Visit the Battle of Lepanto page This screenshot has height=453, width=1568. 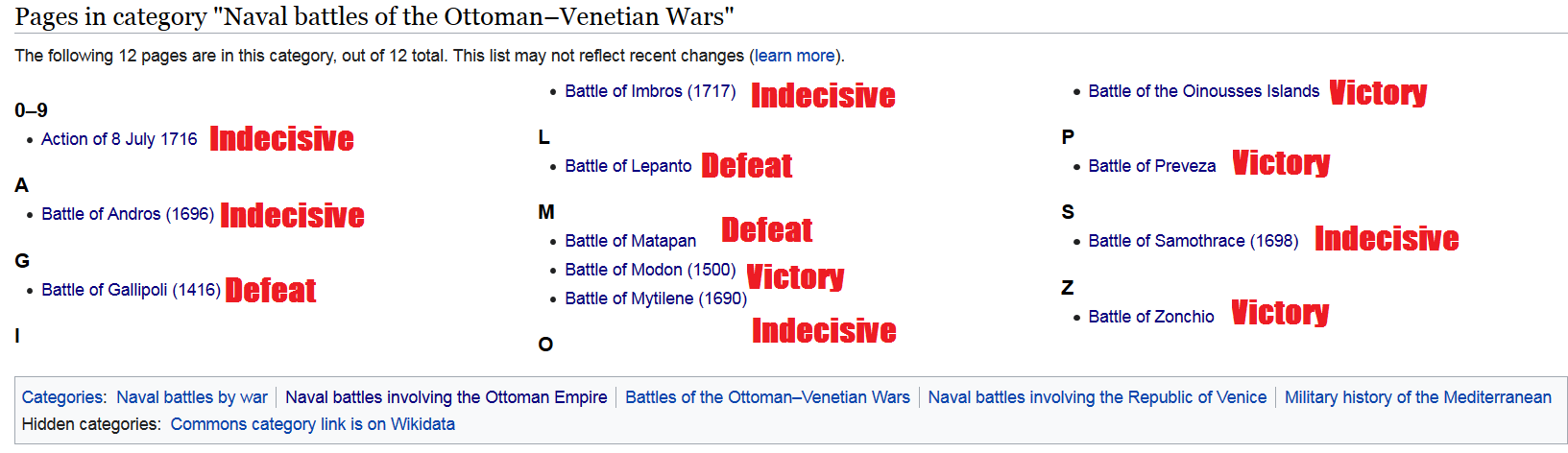click(628, 166)
